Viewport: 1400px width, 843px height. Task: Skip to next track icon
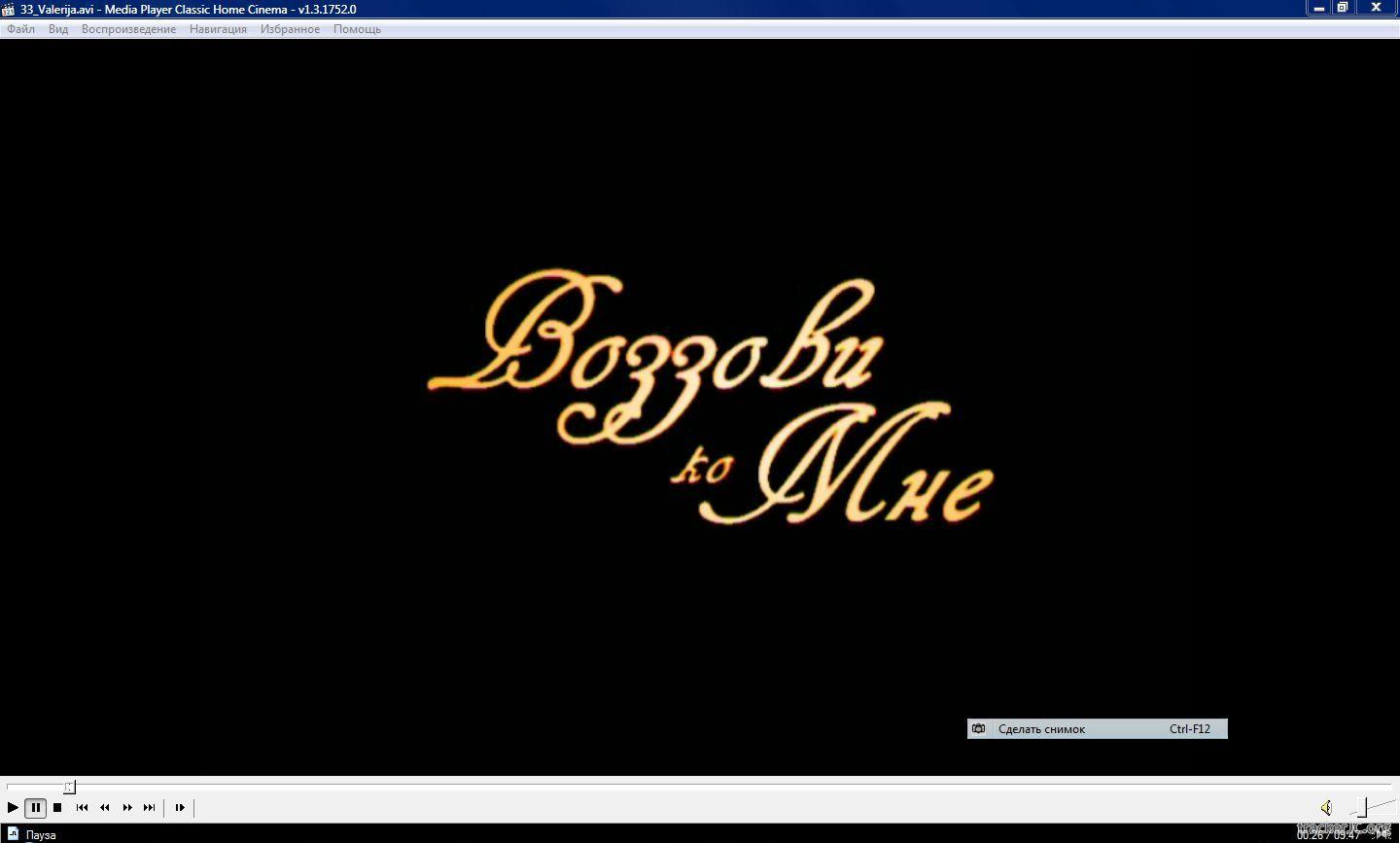150,807
